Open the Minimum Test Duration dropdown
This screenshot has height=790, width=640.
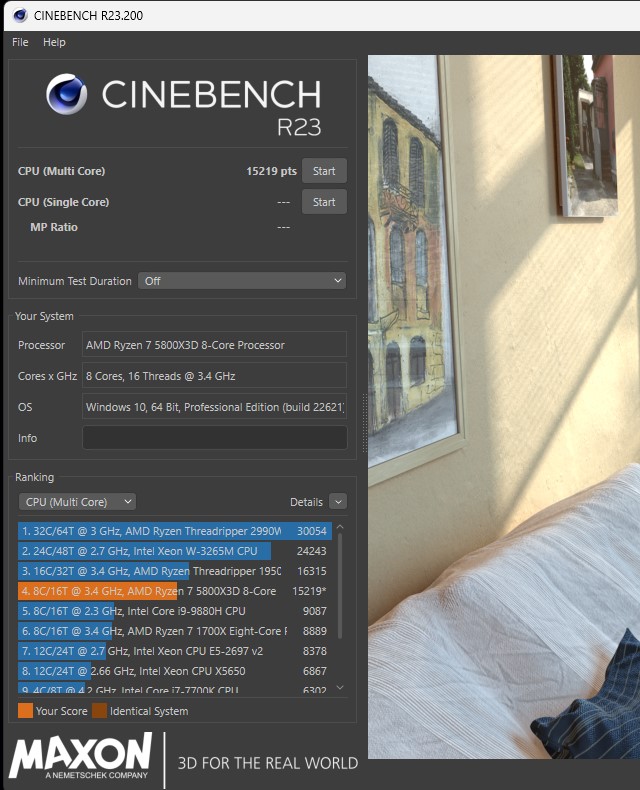click(x=242, y=281)
